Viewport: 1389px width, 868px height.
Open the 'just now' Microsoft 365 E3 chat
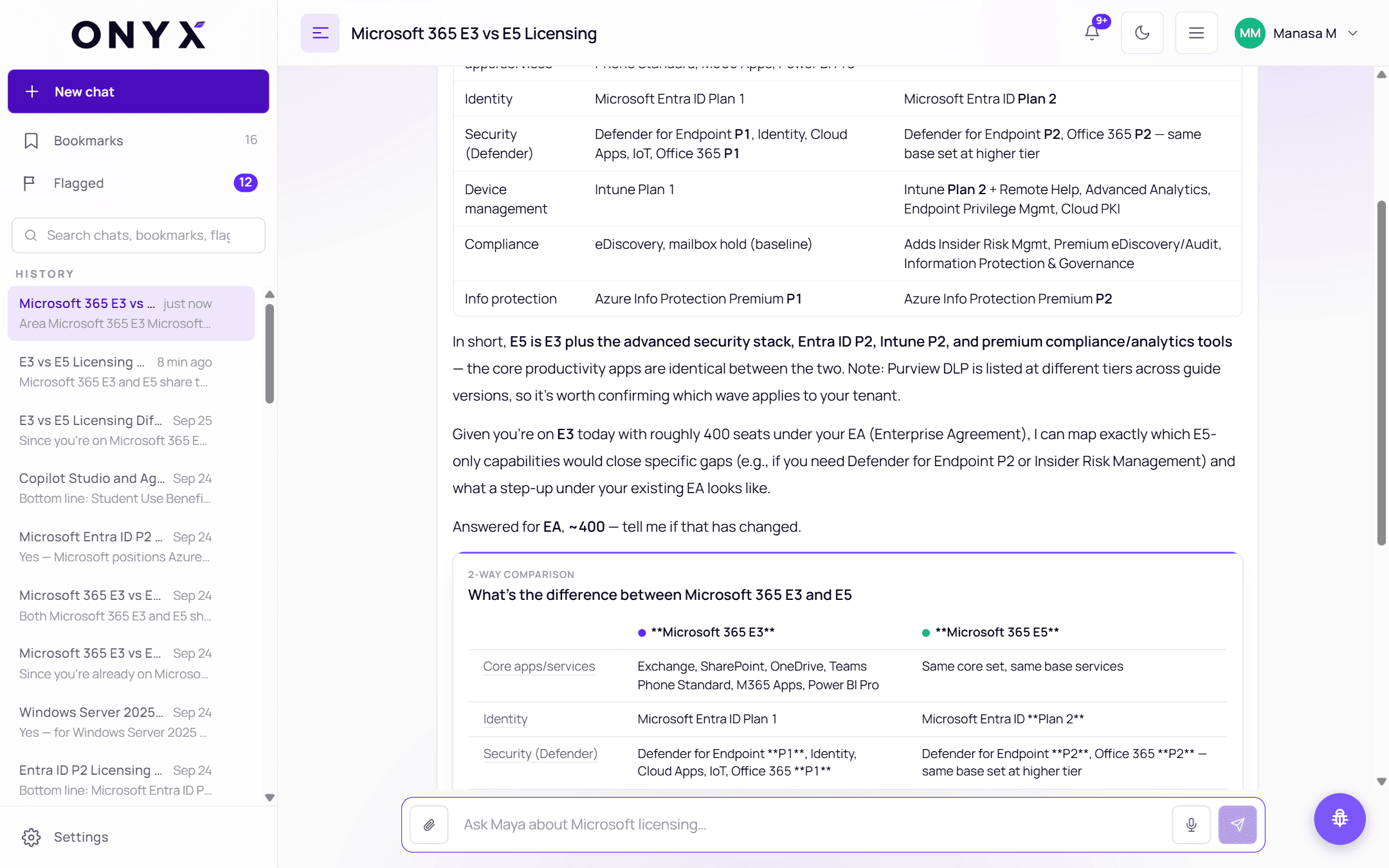tap(131, 313)
